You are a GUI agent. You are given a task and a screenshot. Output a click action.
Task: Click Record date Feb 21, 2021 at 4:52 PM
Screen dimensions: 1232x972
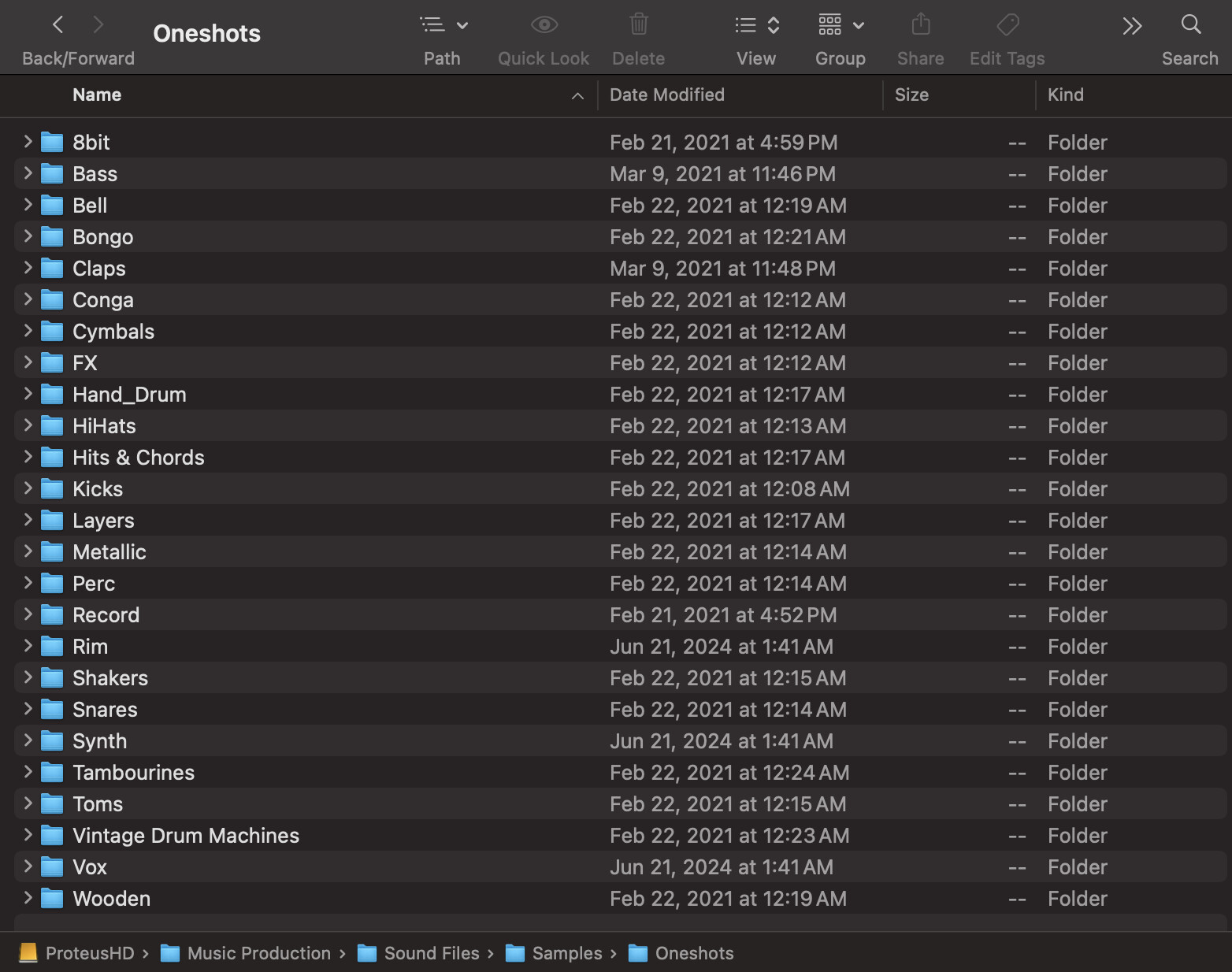tap(723, 615)
